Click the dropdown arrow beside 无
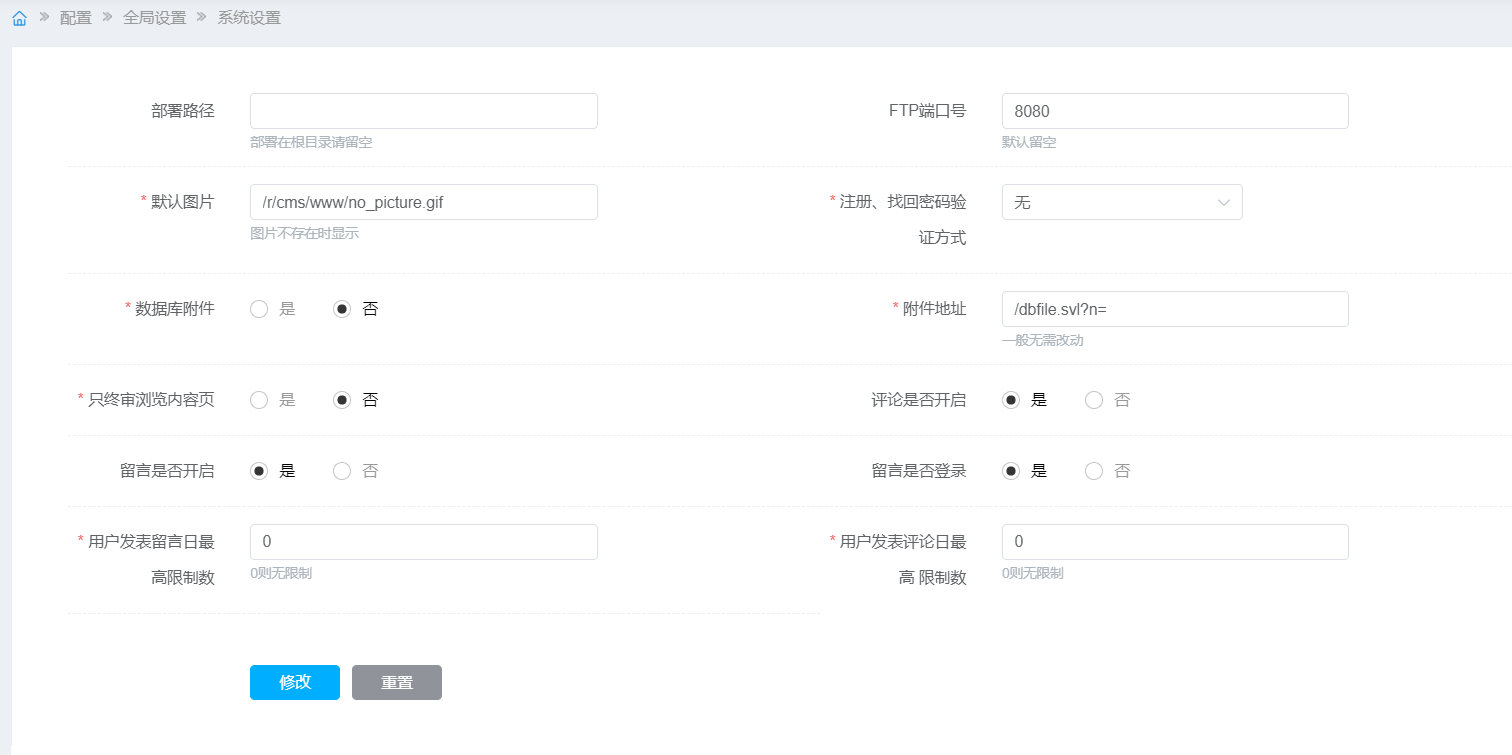The width and height of the screenshot is (1512, 755). coord(1224,202)
